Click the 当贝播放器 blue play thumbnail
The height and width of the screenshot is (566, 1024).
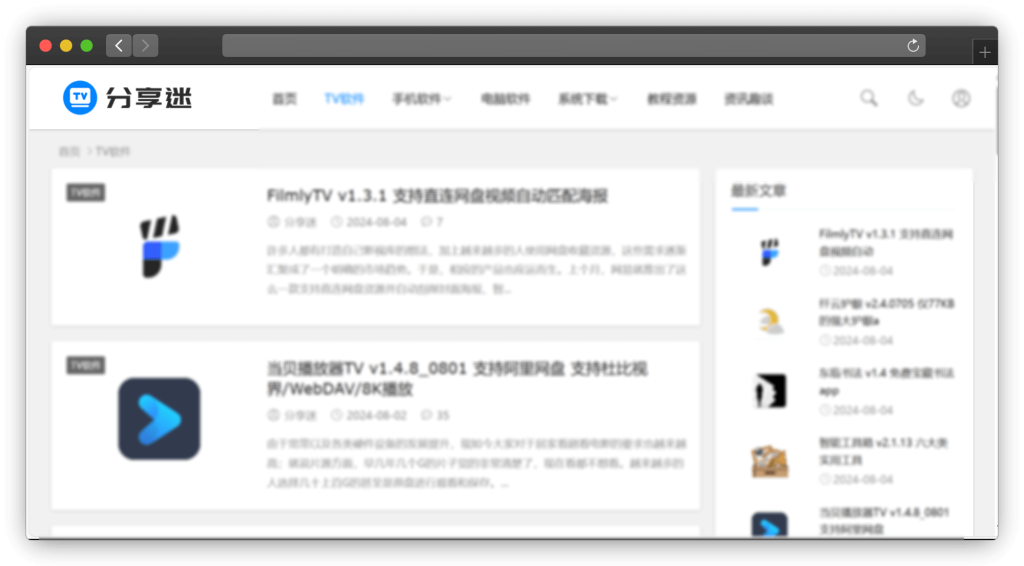pos(159,418)
